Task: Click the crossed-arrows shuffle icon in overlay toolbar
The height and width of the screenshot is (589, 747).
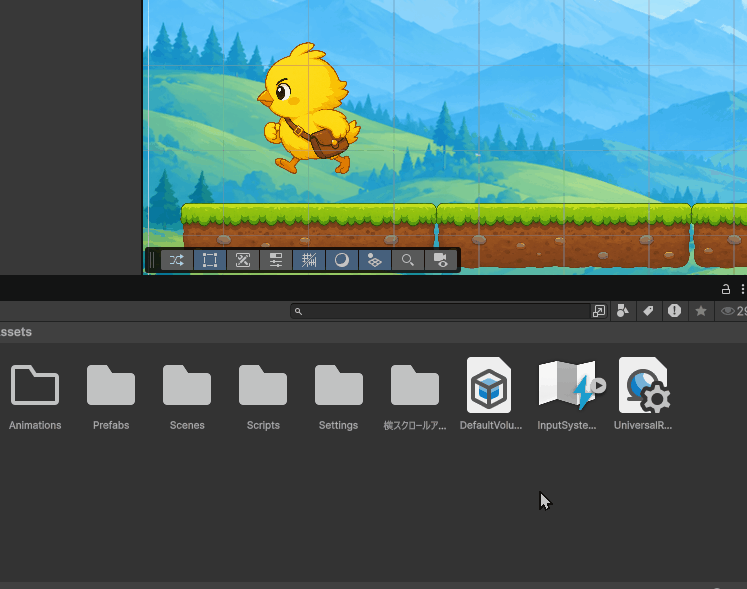Action: (x=177, y=260)
